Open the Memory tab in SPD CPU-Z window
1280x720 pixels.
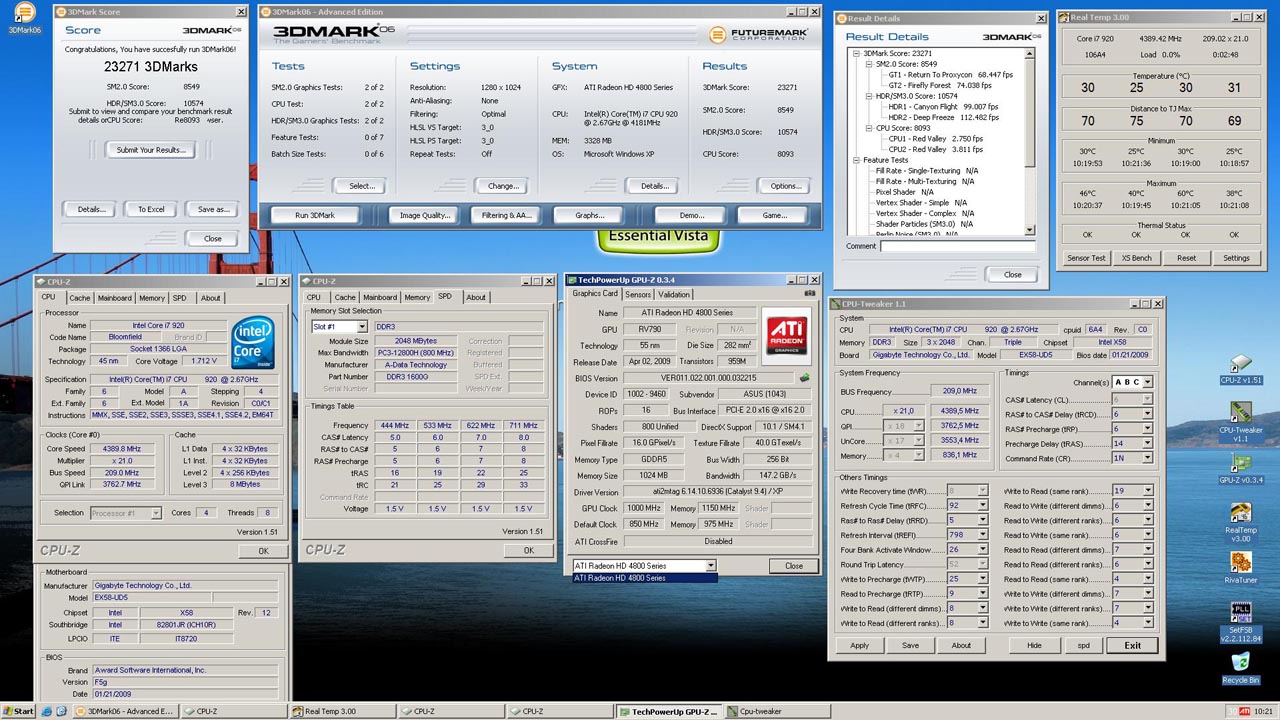417,297
